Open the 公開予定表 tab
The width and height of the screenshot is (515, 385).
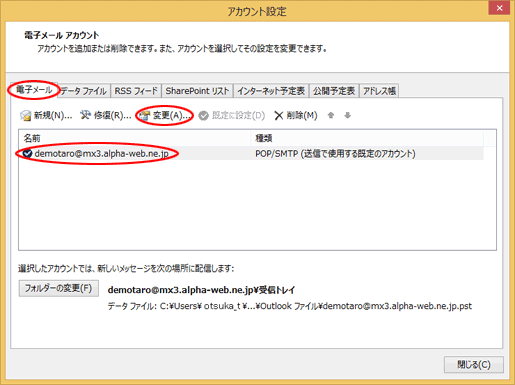tap(334, 91)
